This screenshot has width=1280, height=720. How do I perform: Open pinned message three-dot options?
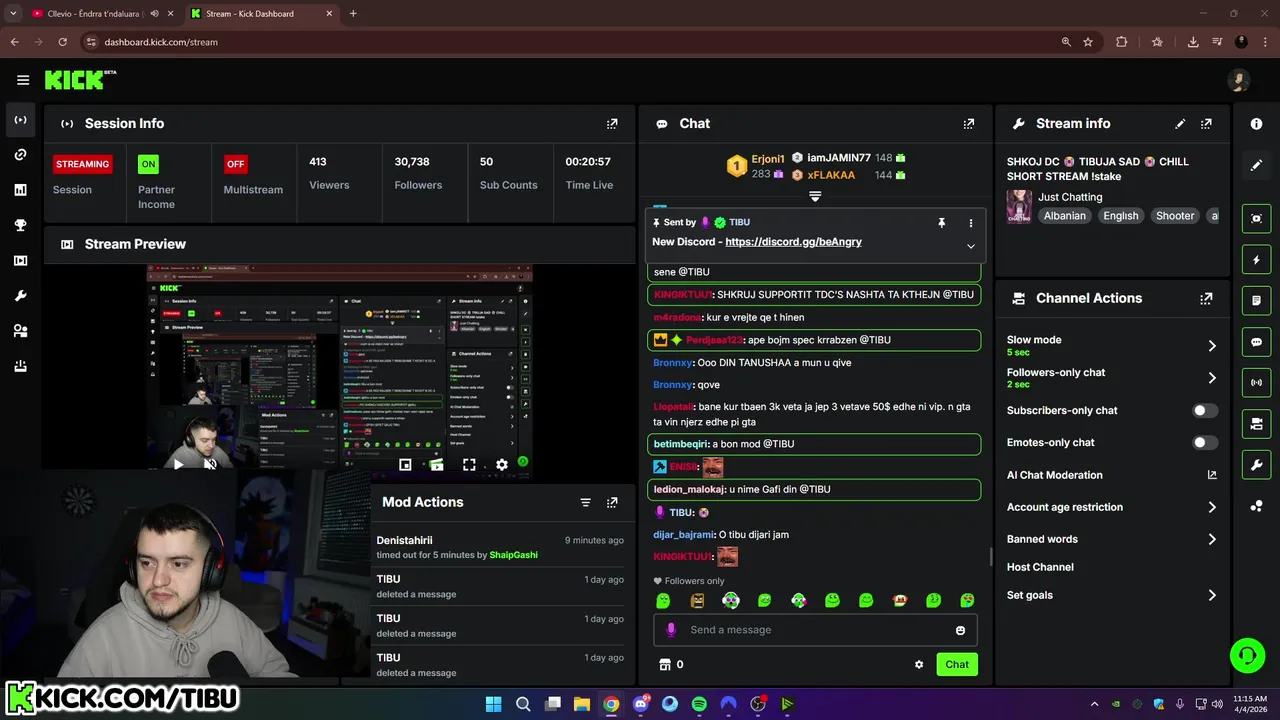pos(970,223)
